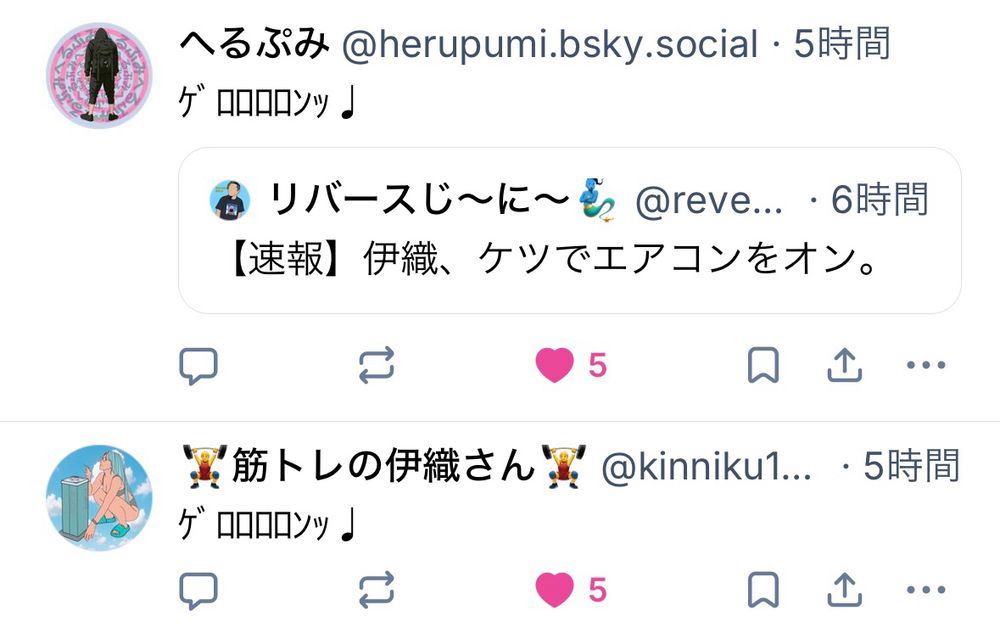This screenshot has width=1000, height=640.
Task: Open 筋トレの伊織さん's profile avatar
Action: (x=99, y=497)
